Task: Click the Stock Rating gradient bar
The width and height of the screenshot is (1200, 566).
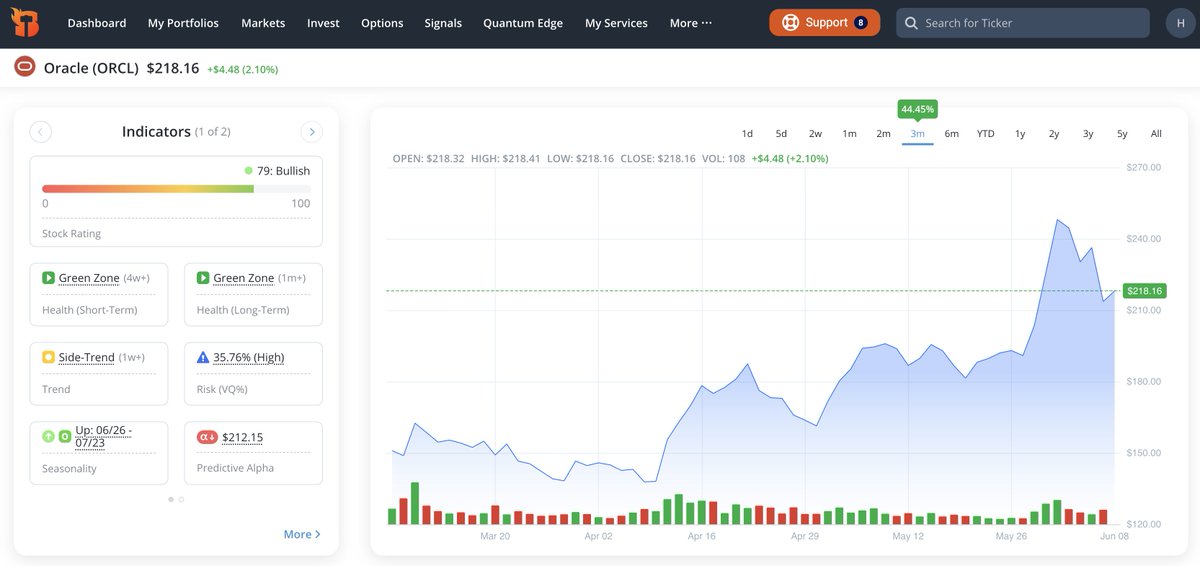Action: pyautogui.click(x=176, y=188)
